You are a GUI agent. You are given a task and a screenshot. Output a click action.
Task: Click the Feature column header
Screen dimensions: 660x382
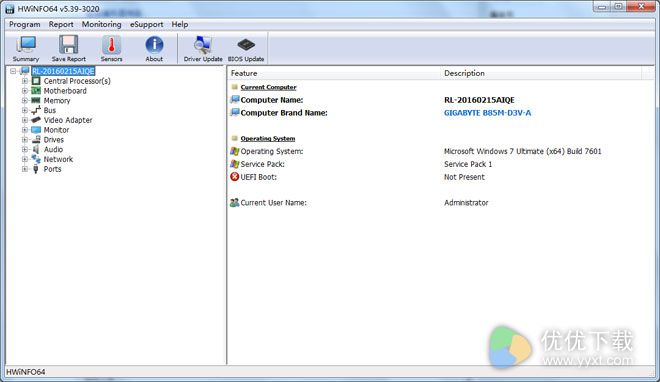pyautogui.click(x=334, y=73)
